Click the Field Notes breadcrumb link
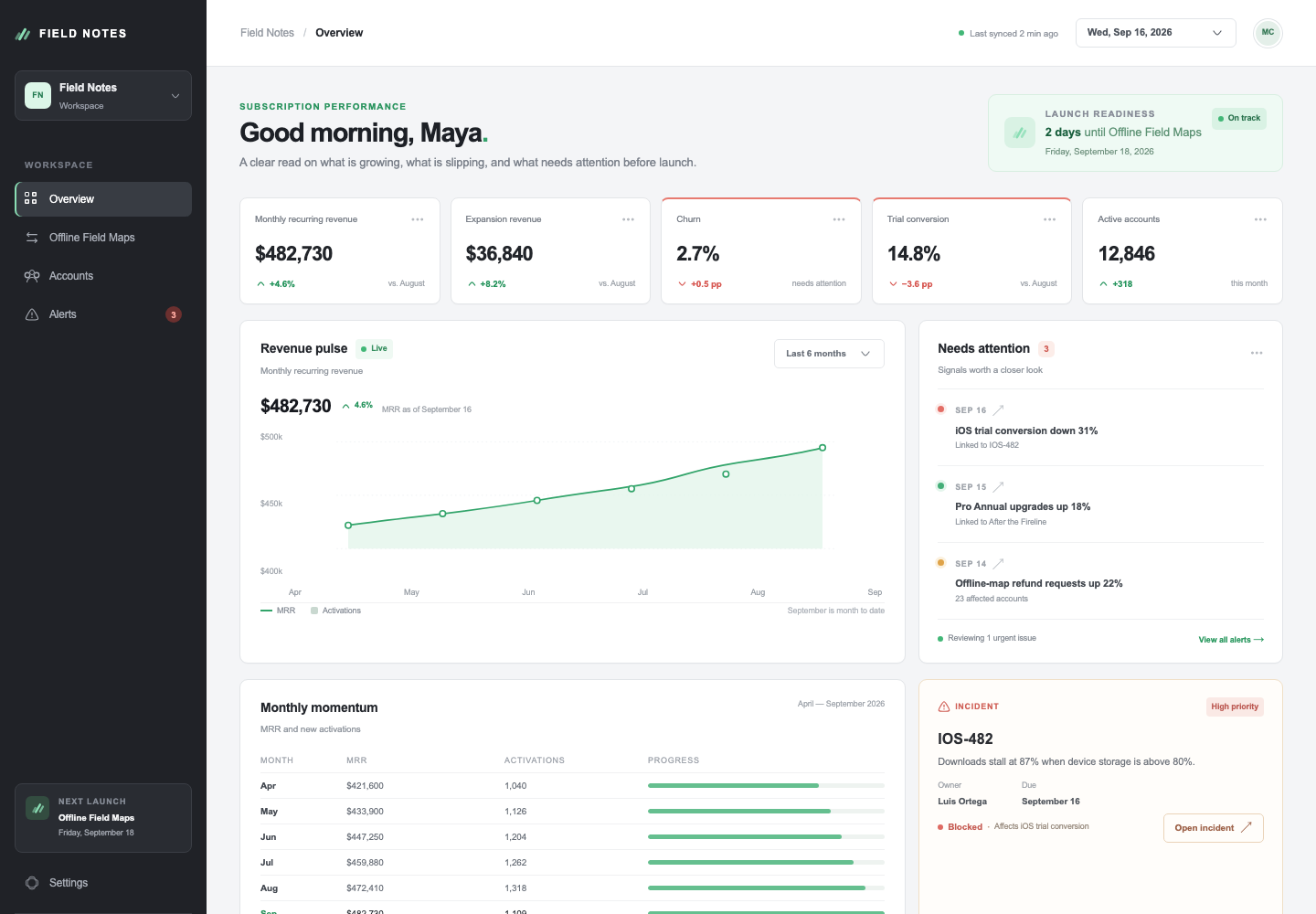 [267, 33]
